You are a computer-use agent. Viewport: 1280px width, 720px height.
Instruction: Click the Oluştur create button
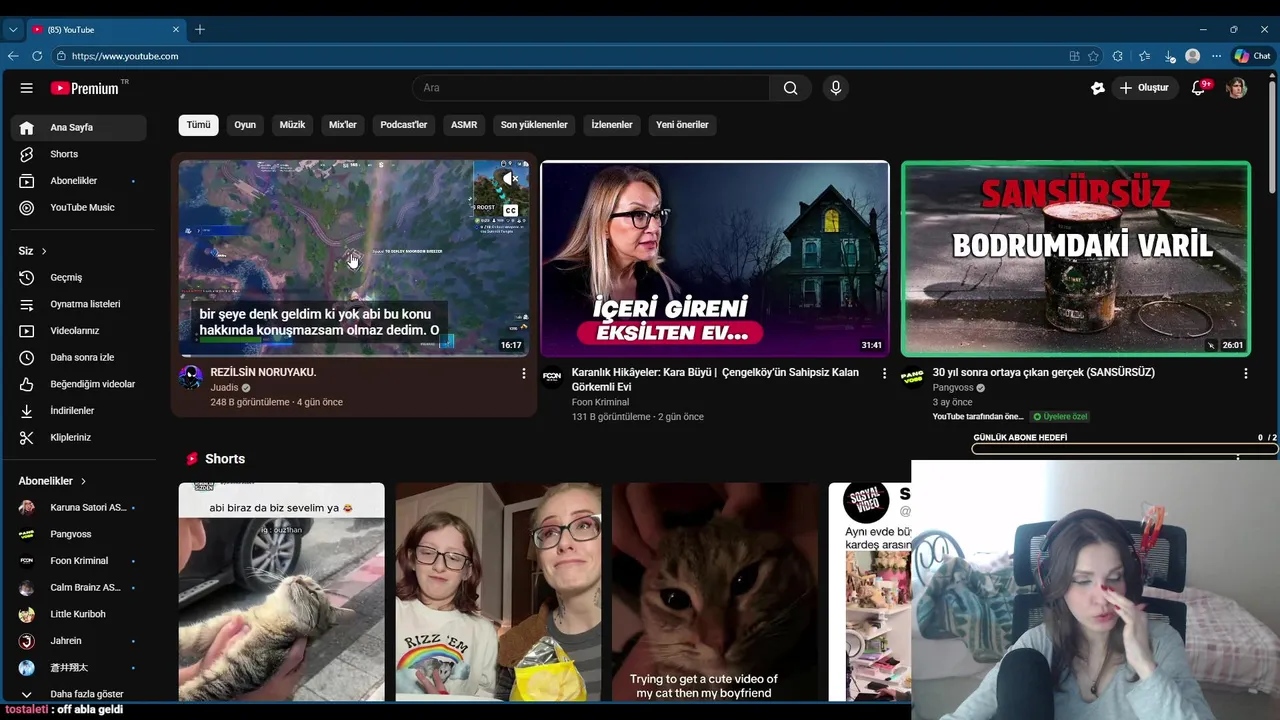point(1144,88)
